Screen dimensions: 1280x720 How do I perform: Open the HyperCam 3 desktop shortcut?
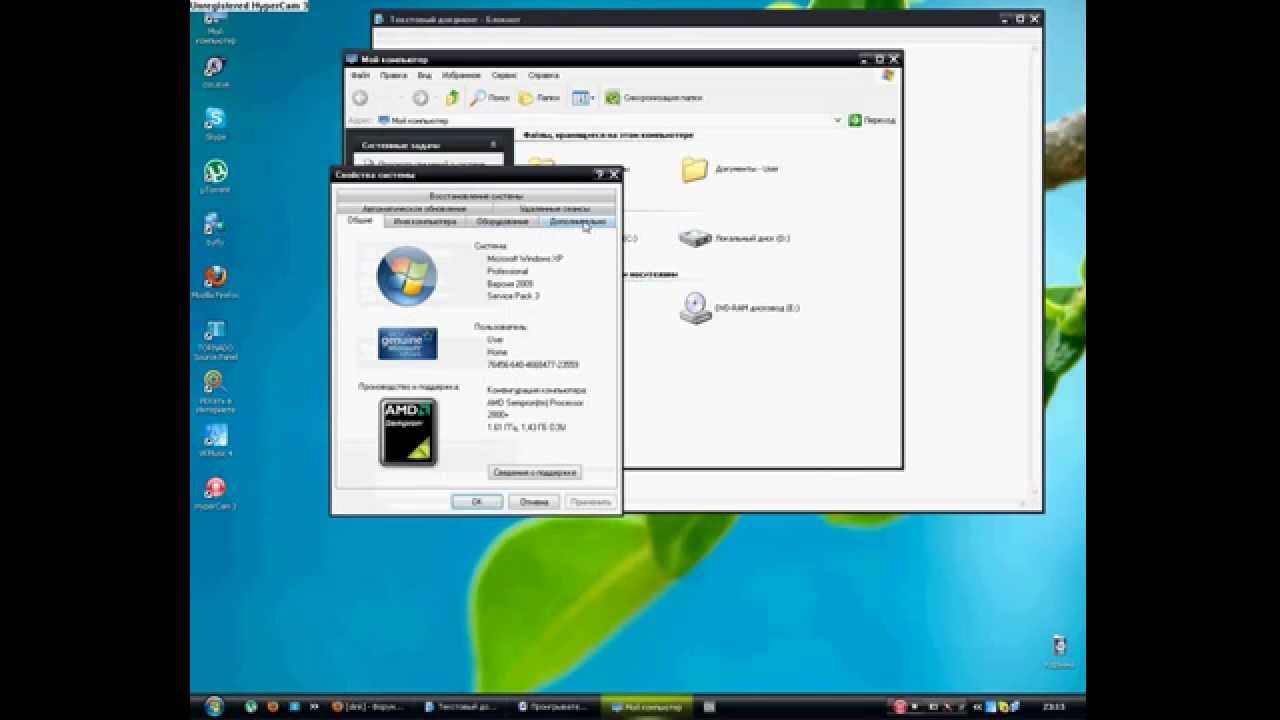click(x=215, y=493)
